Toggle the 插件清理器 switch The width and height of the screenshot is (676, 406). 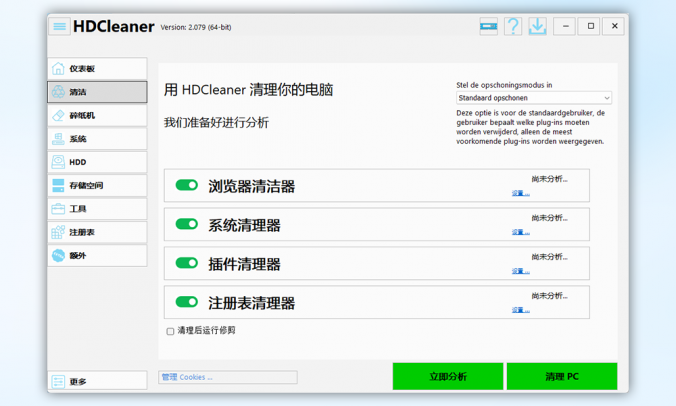187,263
